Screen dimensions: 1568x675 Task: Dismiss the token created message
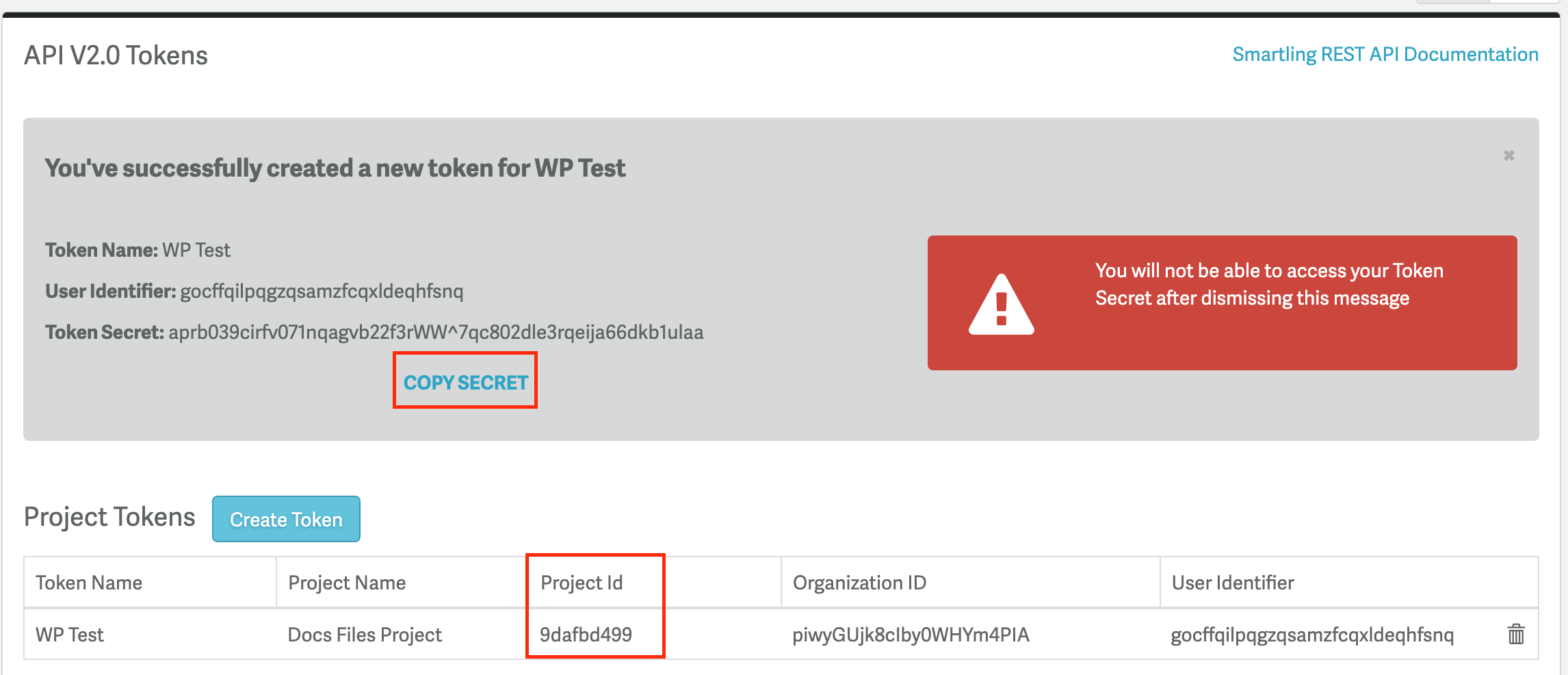tap(1508, 155)
